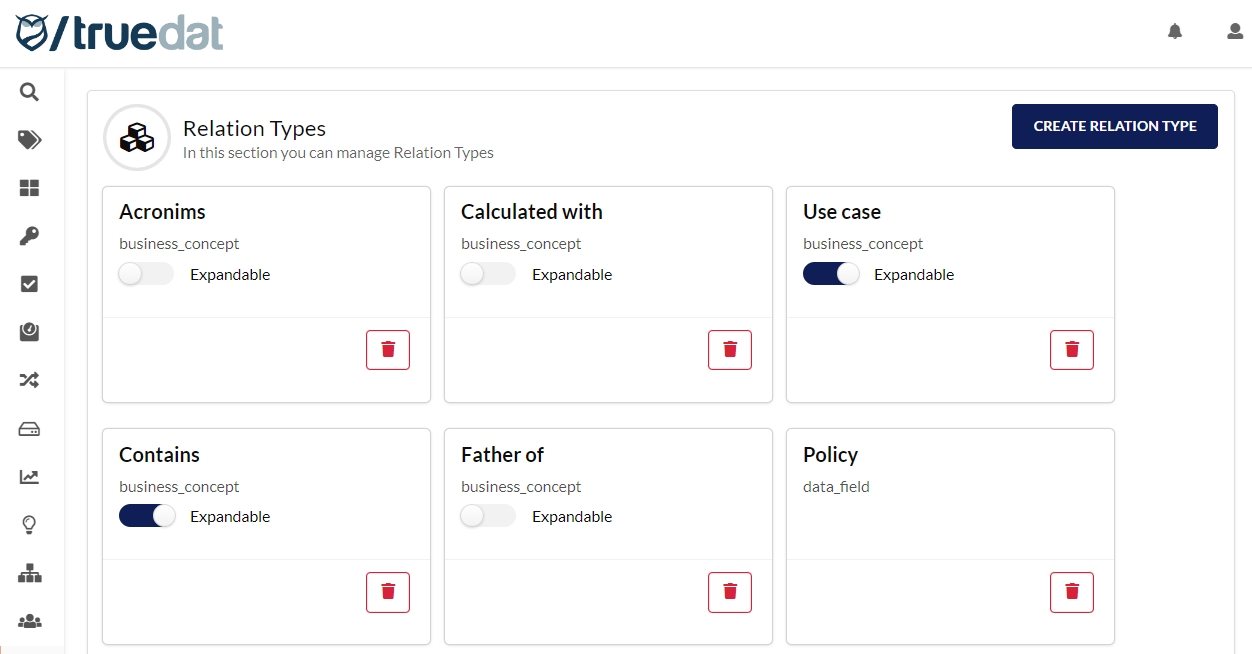Click the users group sidebar icon
Screen dimensions: 1252x654
click(x=29, y=621)
